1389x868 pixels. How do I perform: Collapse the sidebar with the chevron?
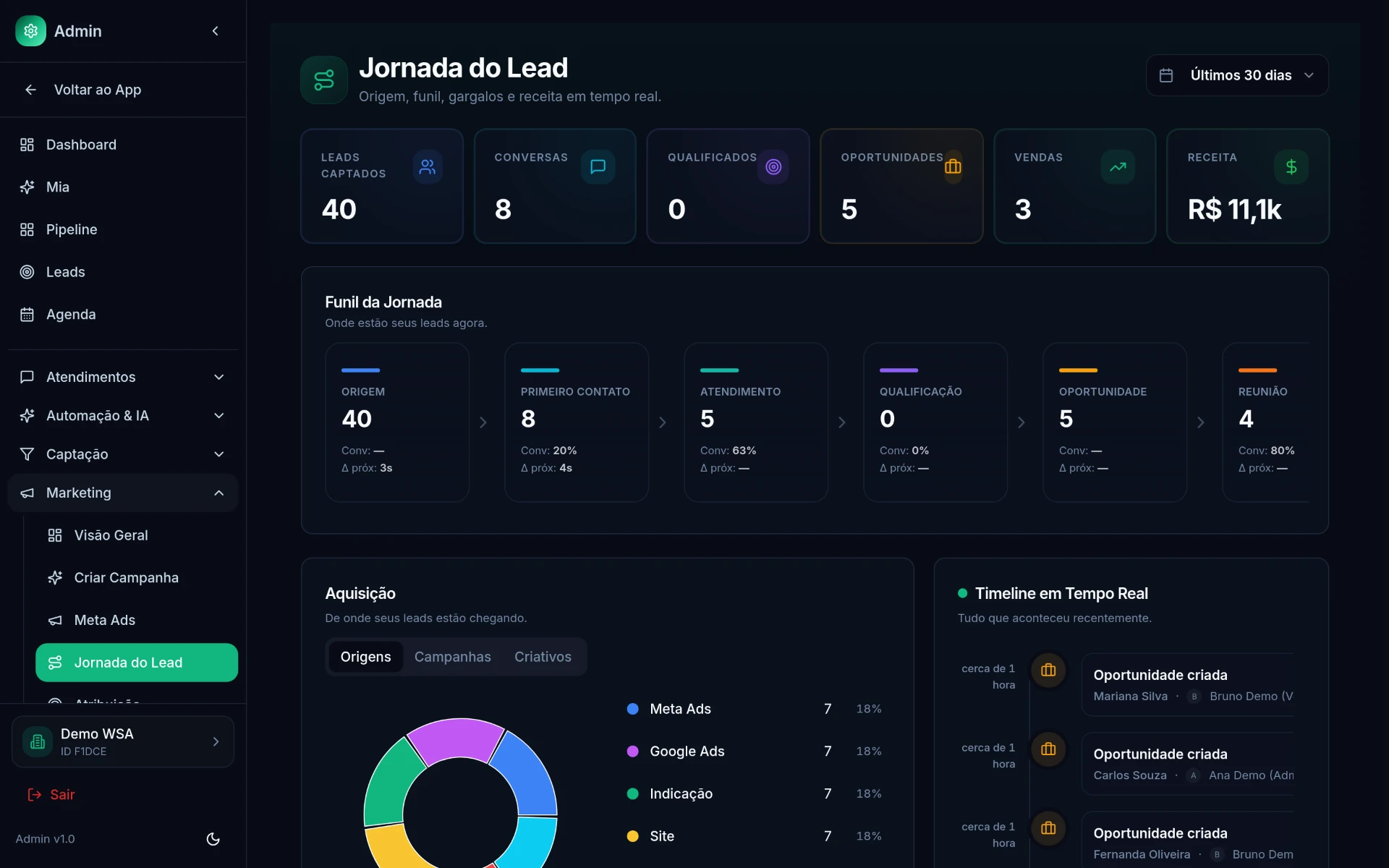tap(215, 31)
